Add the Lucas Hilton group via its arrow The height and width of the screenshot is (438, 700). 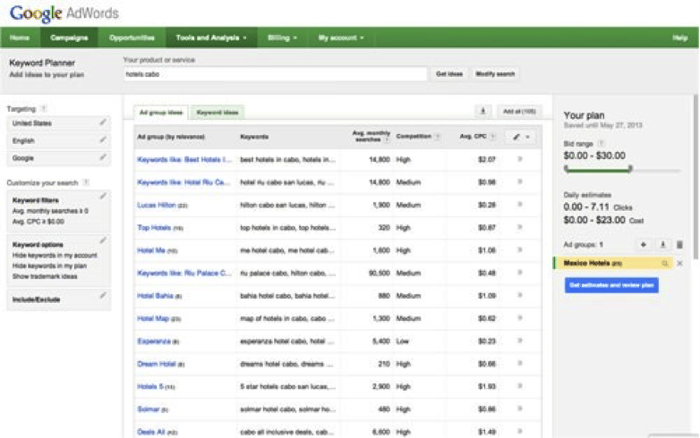point(520,204)
